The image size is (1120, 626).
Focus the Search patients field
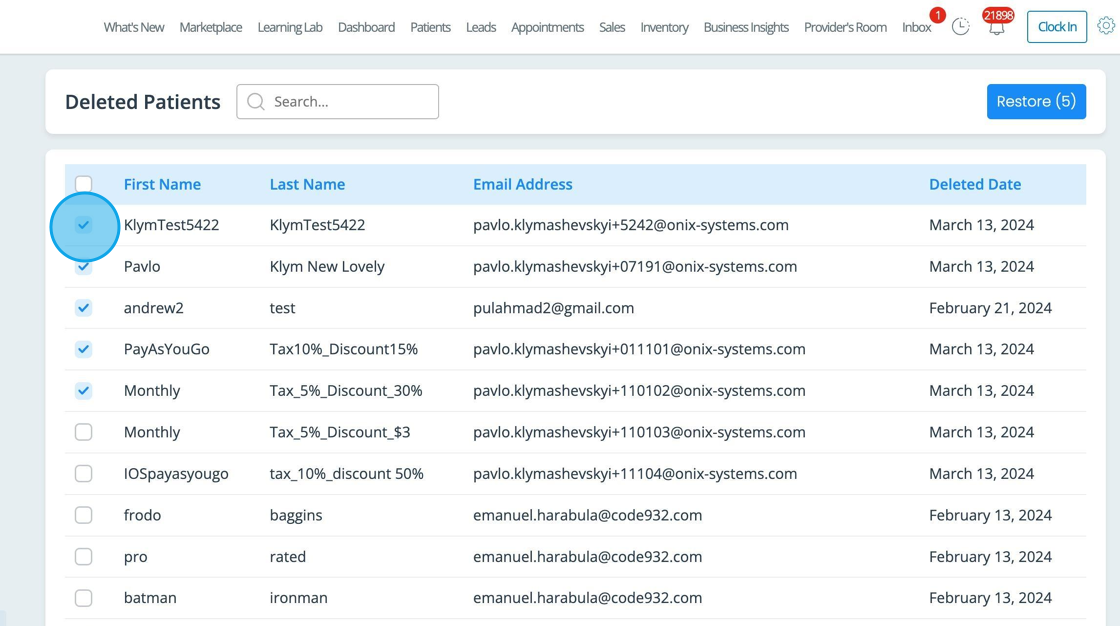pos(338,101)
